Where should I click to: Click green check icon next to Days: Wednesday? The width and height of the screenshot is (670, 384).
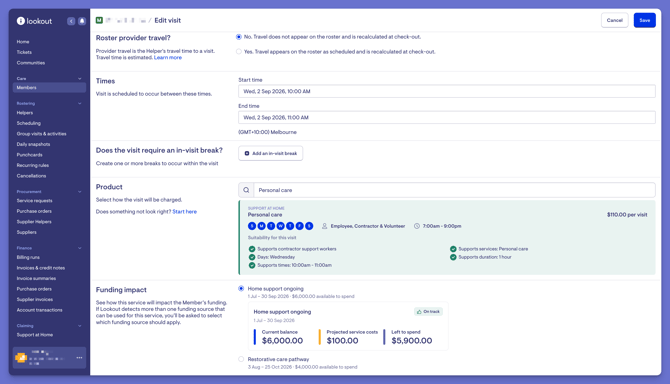point(252,257)
